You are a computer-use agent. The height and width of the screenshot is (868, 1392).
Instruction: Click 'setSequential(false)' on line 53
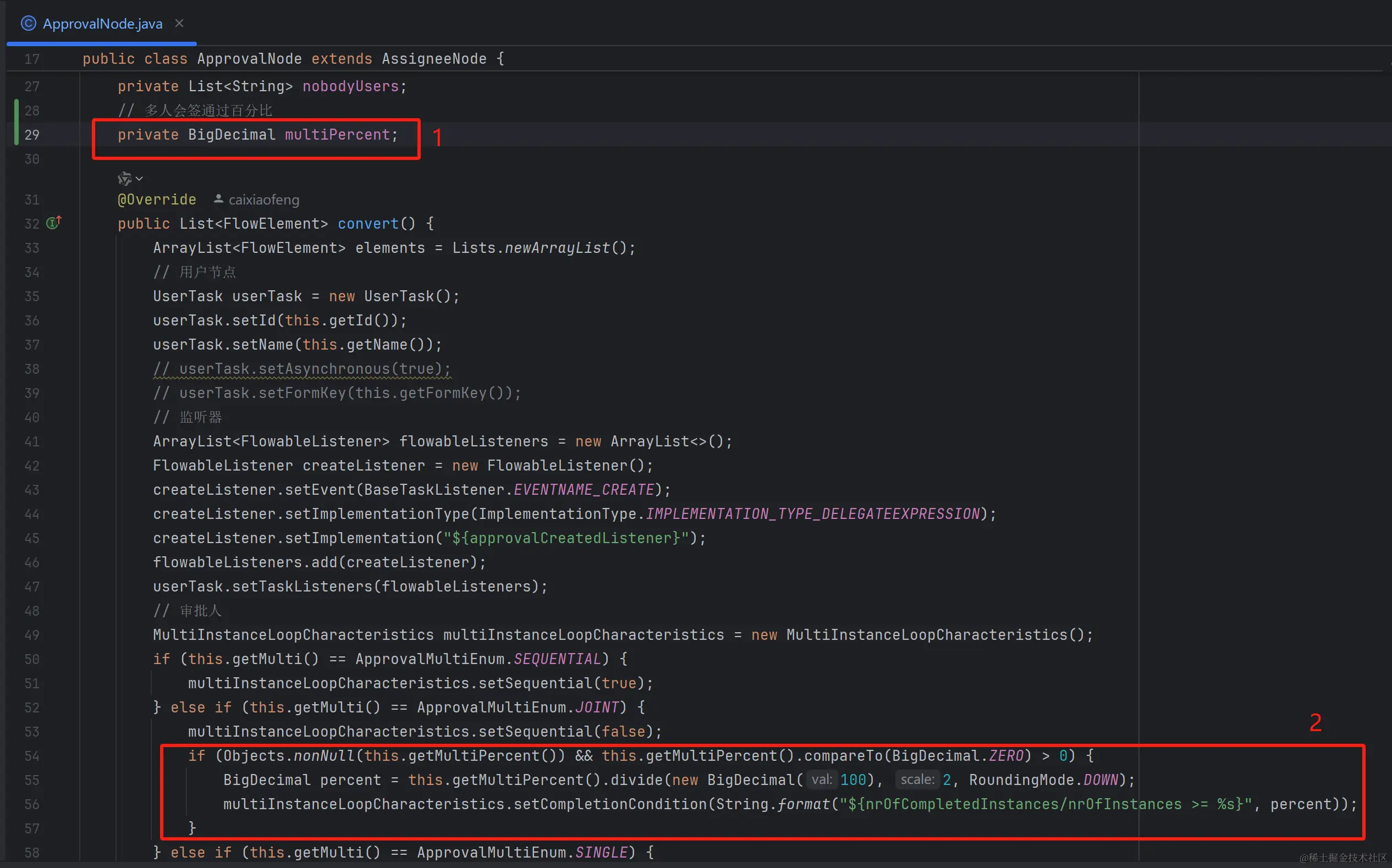point(566,732)
